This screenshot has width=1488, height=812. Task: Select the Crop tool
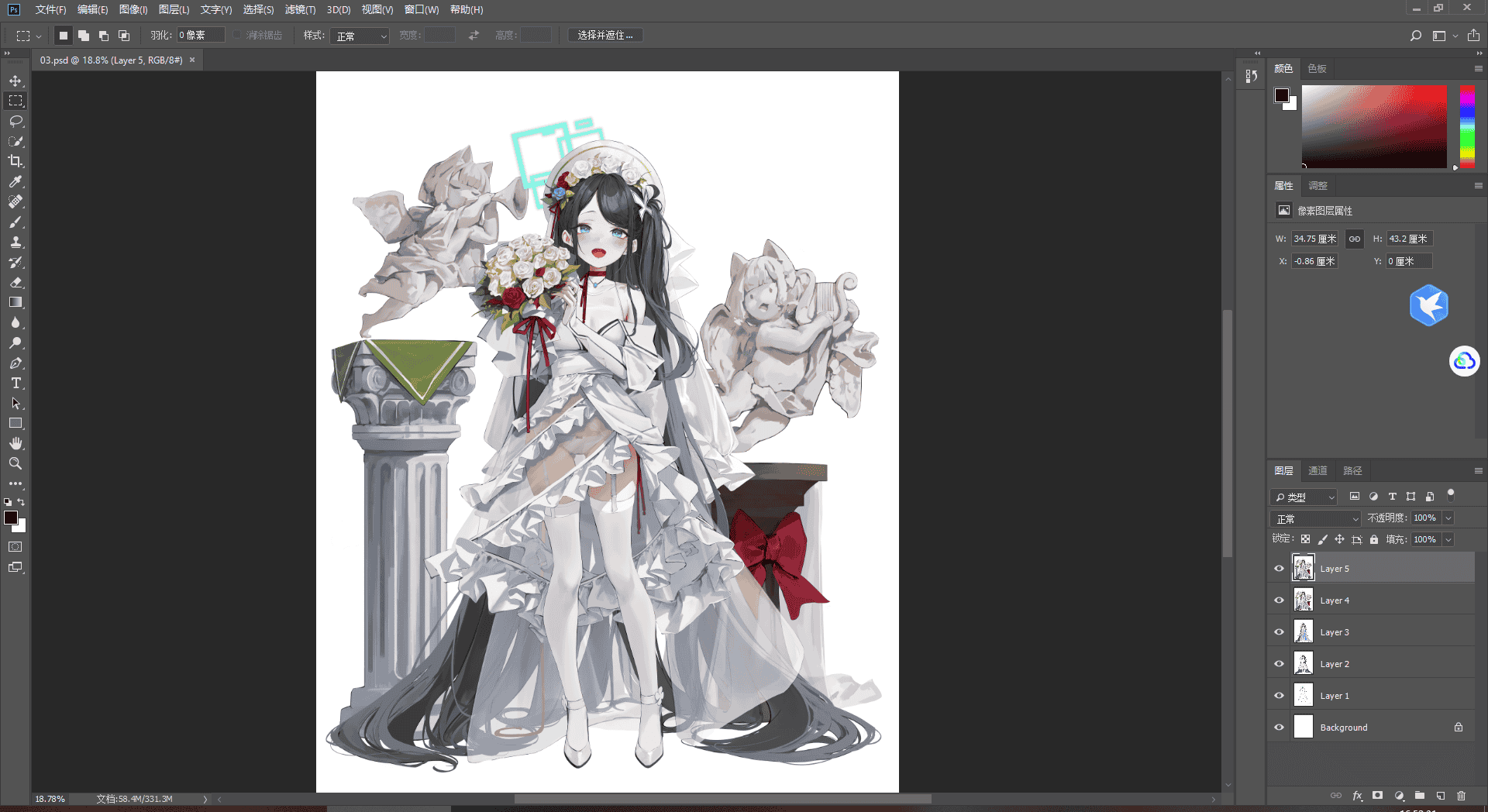[x=15, y=161]
